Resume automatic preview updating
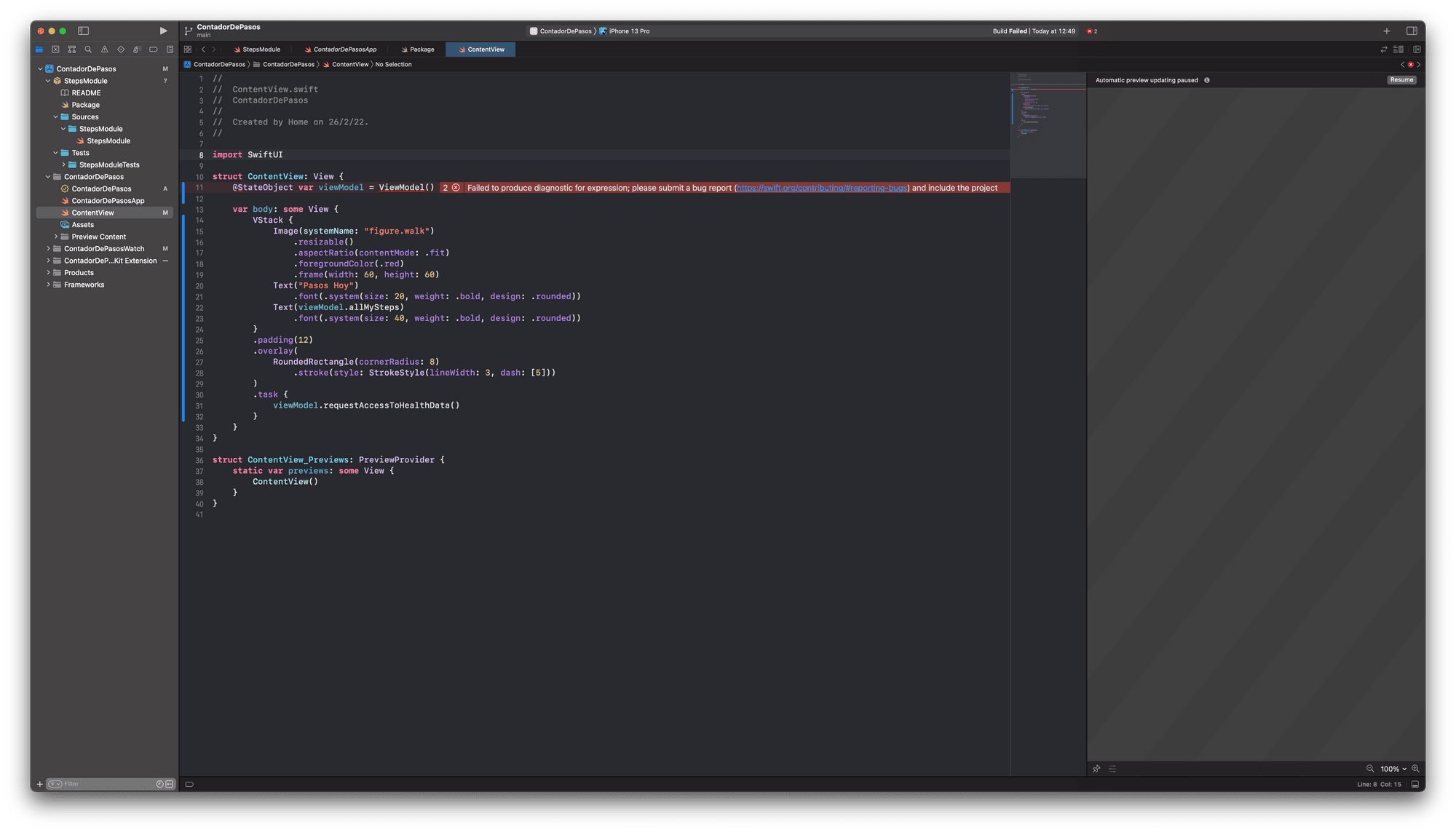The width and height of the screenshot is (1456, 832). (x=1401, y=80)
